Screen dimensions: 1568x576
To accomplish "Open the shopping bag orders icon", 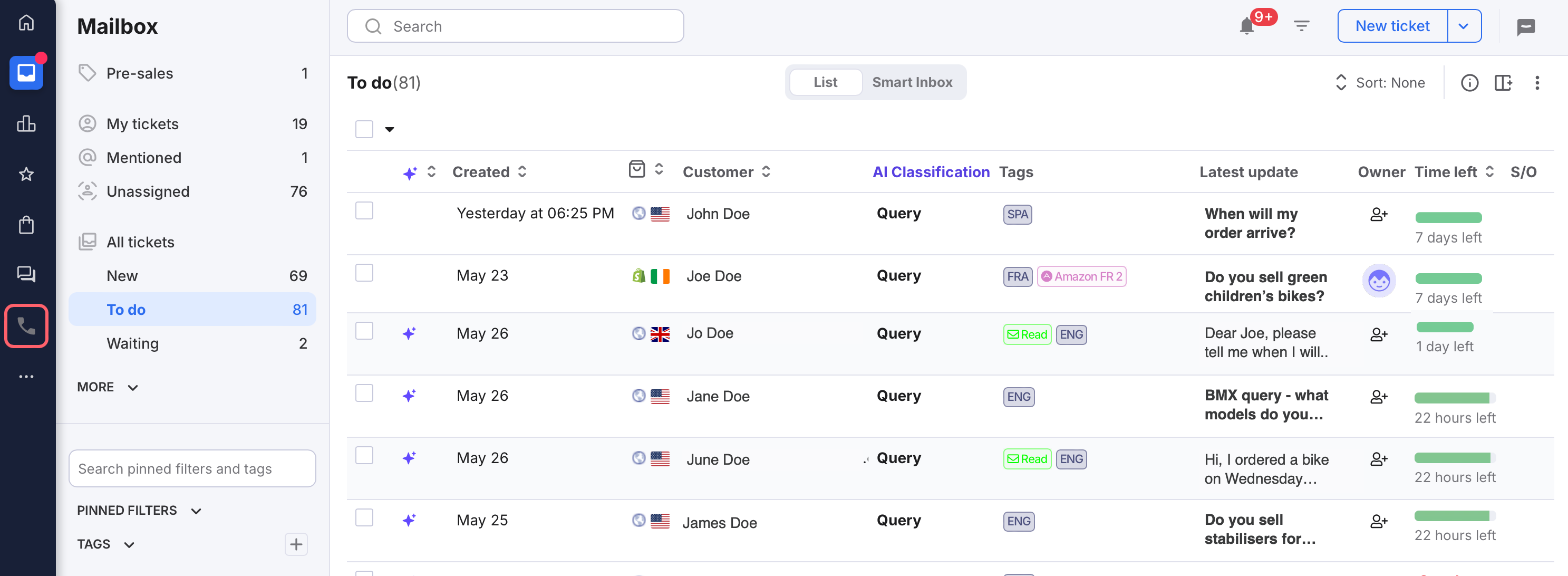I will click(26, 225).
